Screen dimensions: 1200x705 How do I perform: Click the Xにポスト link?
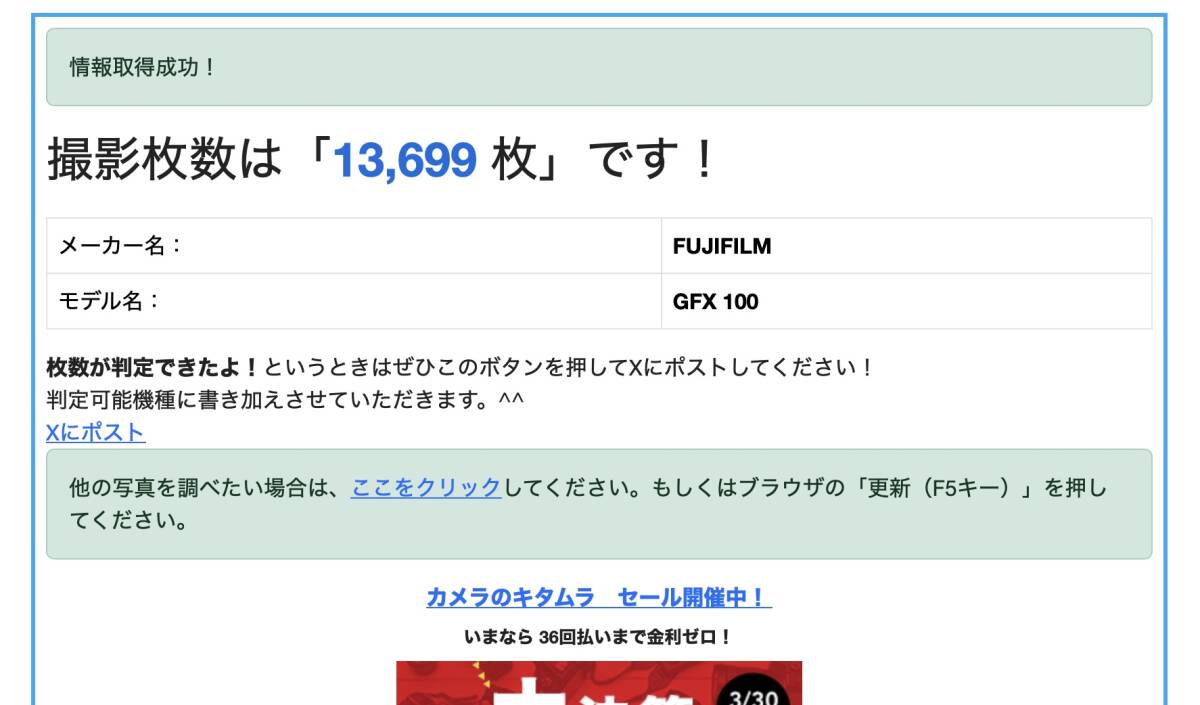[x=96, y=433]
